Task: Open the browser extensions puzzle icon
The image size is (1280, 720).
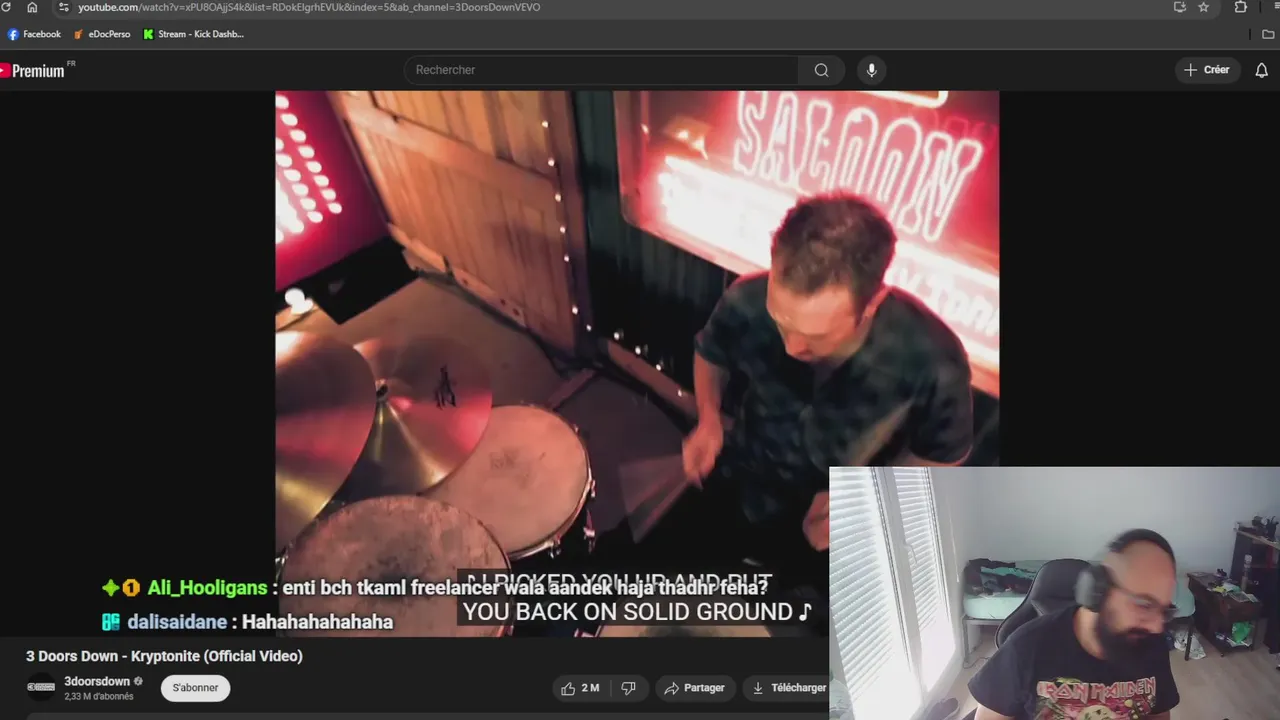Action: pos(1241,7)
